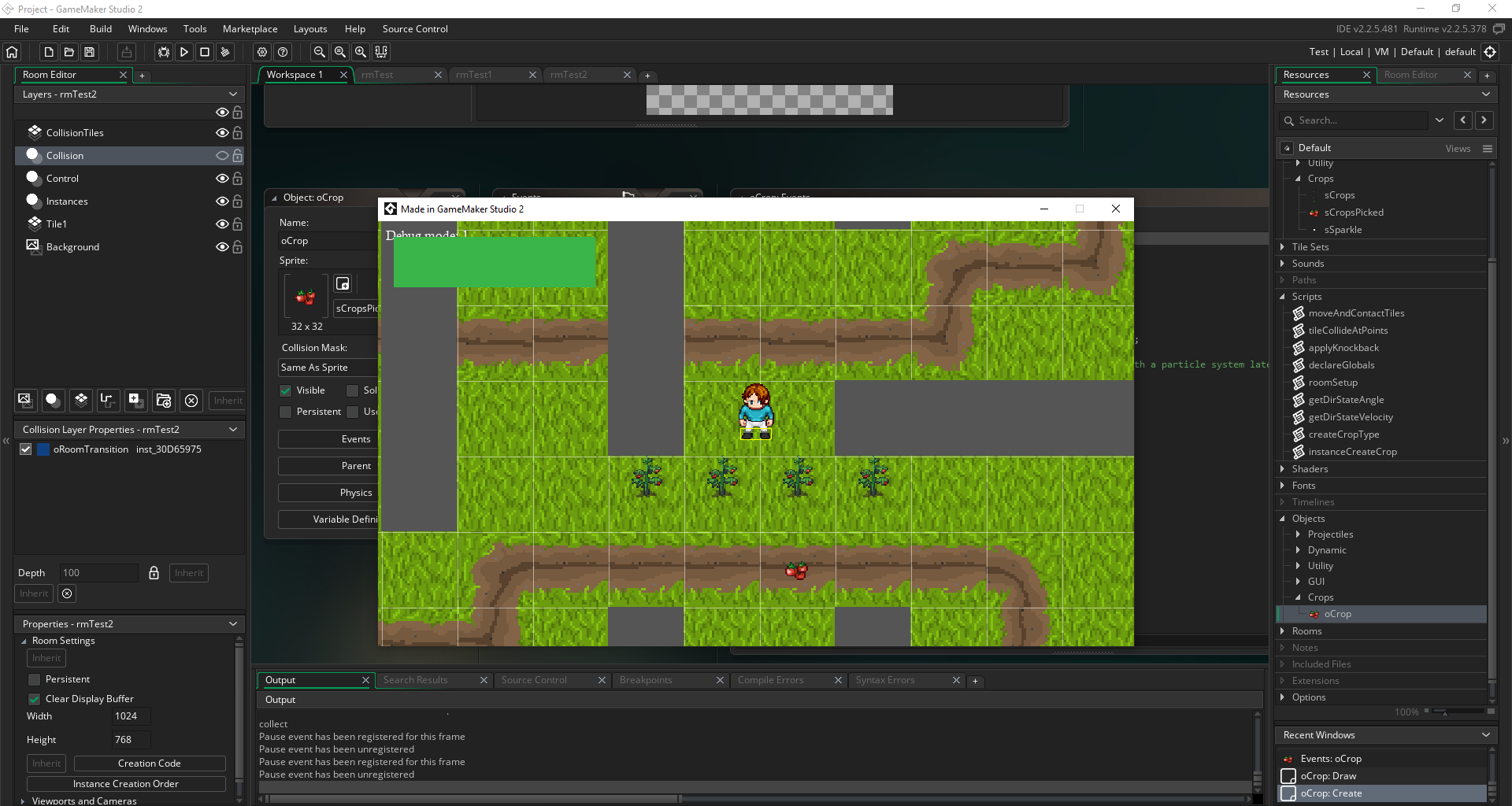Run the game with the Play button
Viewport: 1512px width, 806px height.
click(184, 52)
